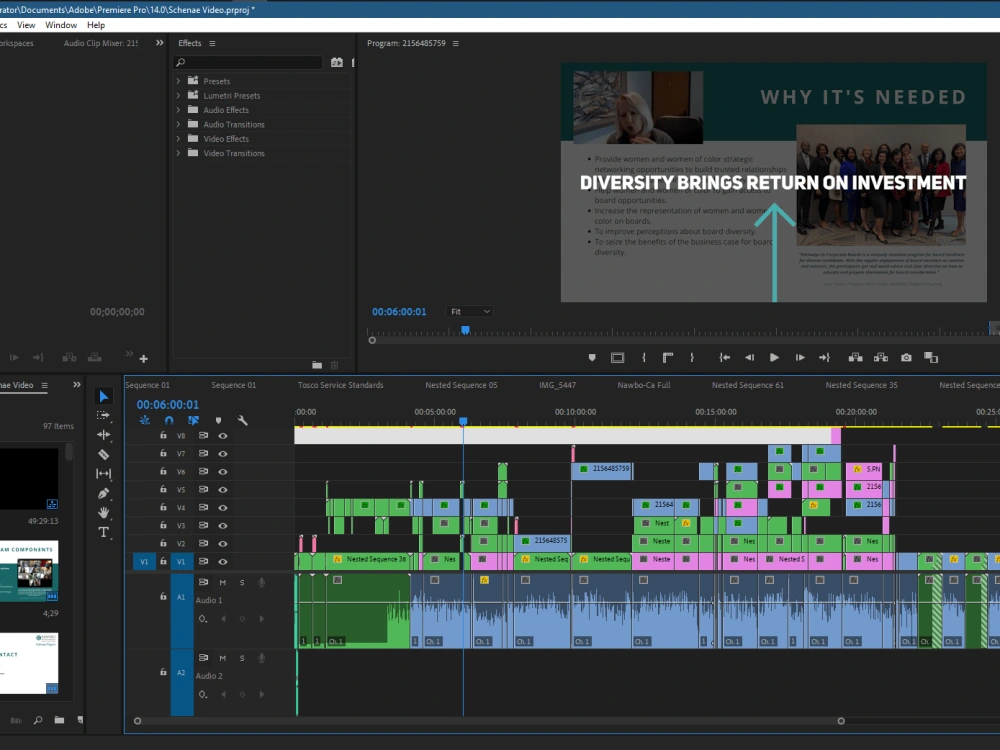
Task: Select the Pen tool
Action: point(103,493)
